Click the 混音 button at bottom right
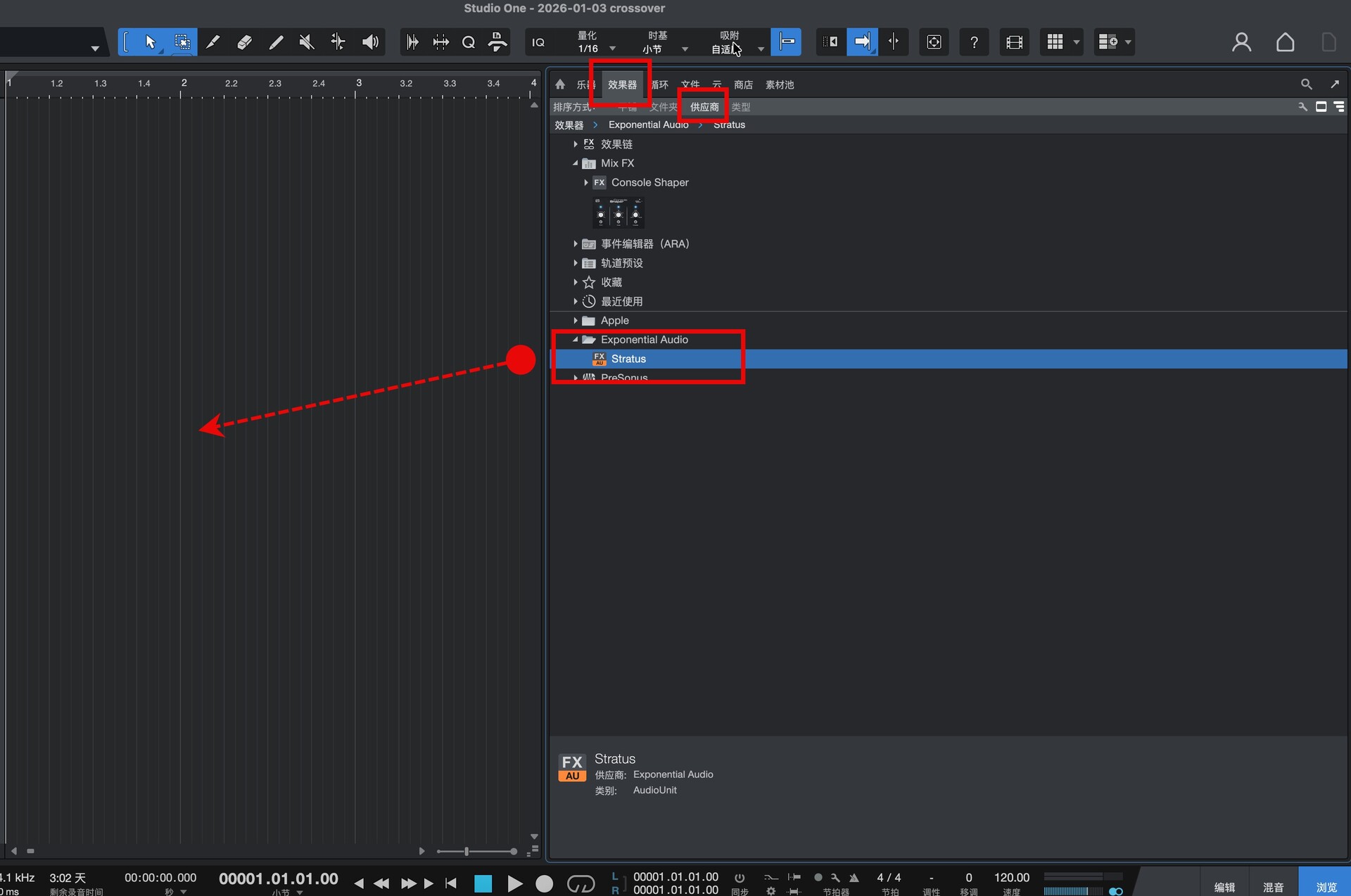 [1273, 886]
